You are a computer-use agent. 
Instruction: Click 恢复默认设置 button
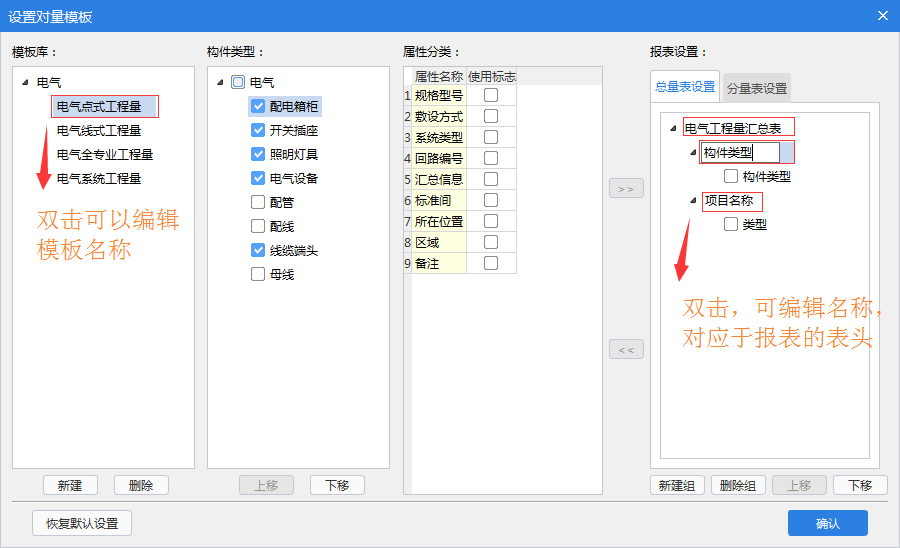82,523
